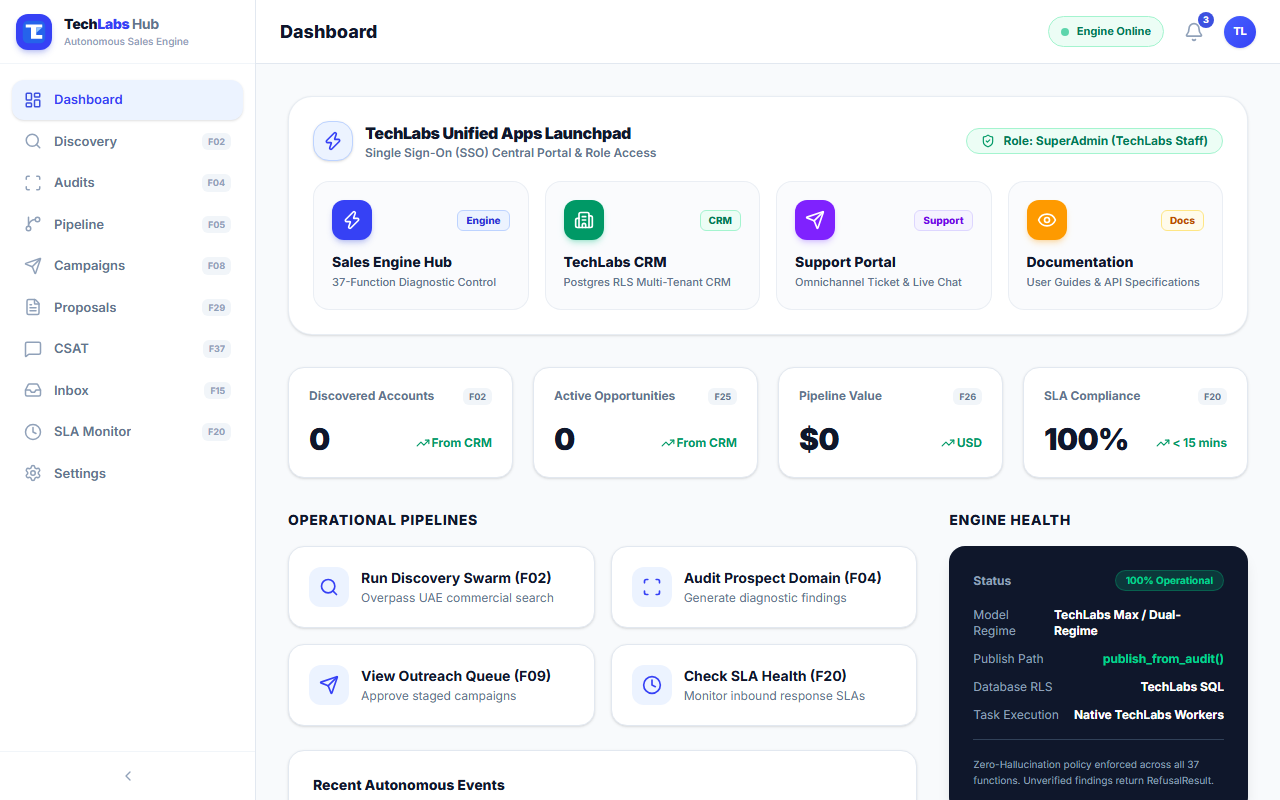The height and width of the screenshot is (800, 1280).
Task: Click the F29 badge beside Proposals
Action: click(217, 307)
